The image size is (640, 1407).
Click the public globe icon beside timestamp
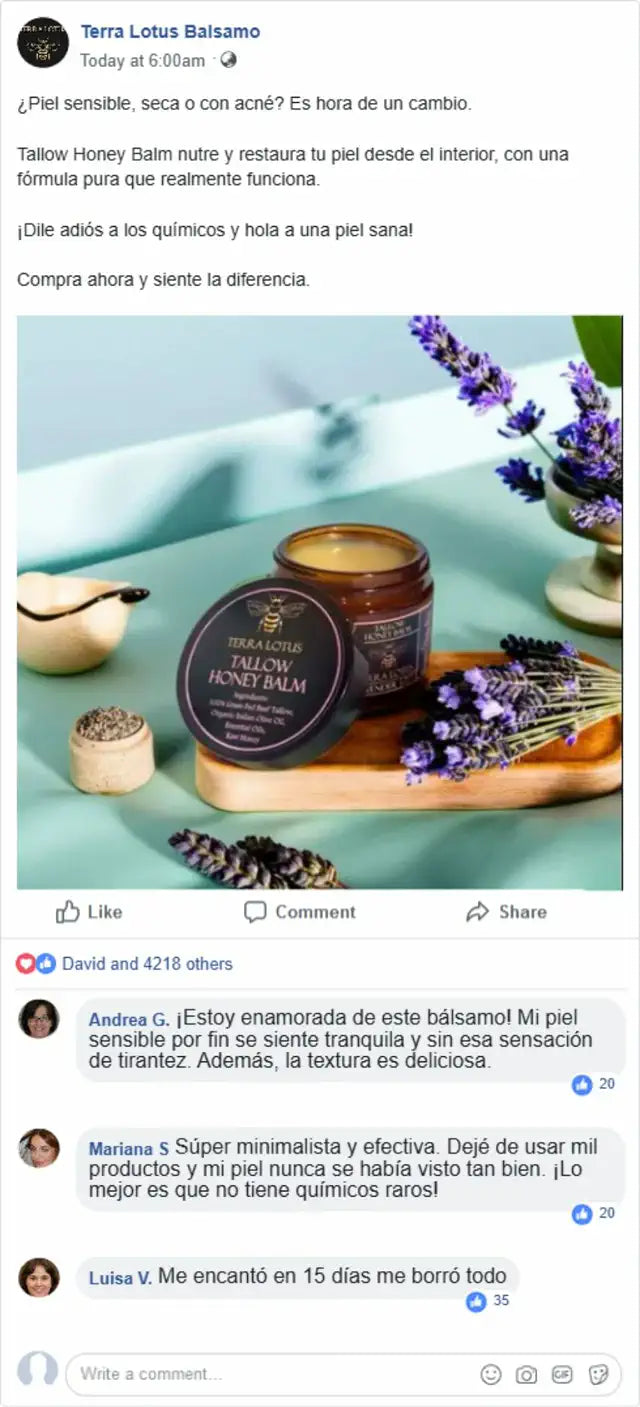coord(228,60)
